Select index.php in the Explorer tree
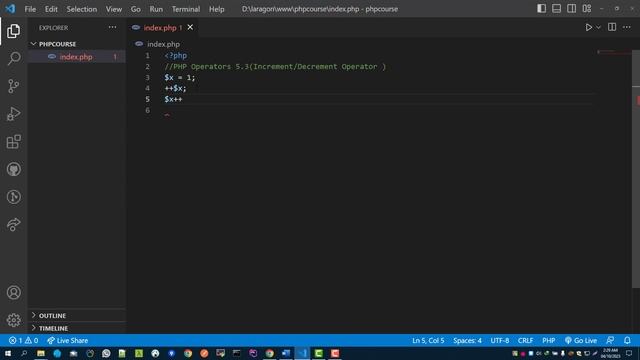Viewport: 640px width, 360px height. [77, 57]
